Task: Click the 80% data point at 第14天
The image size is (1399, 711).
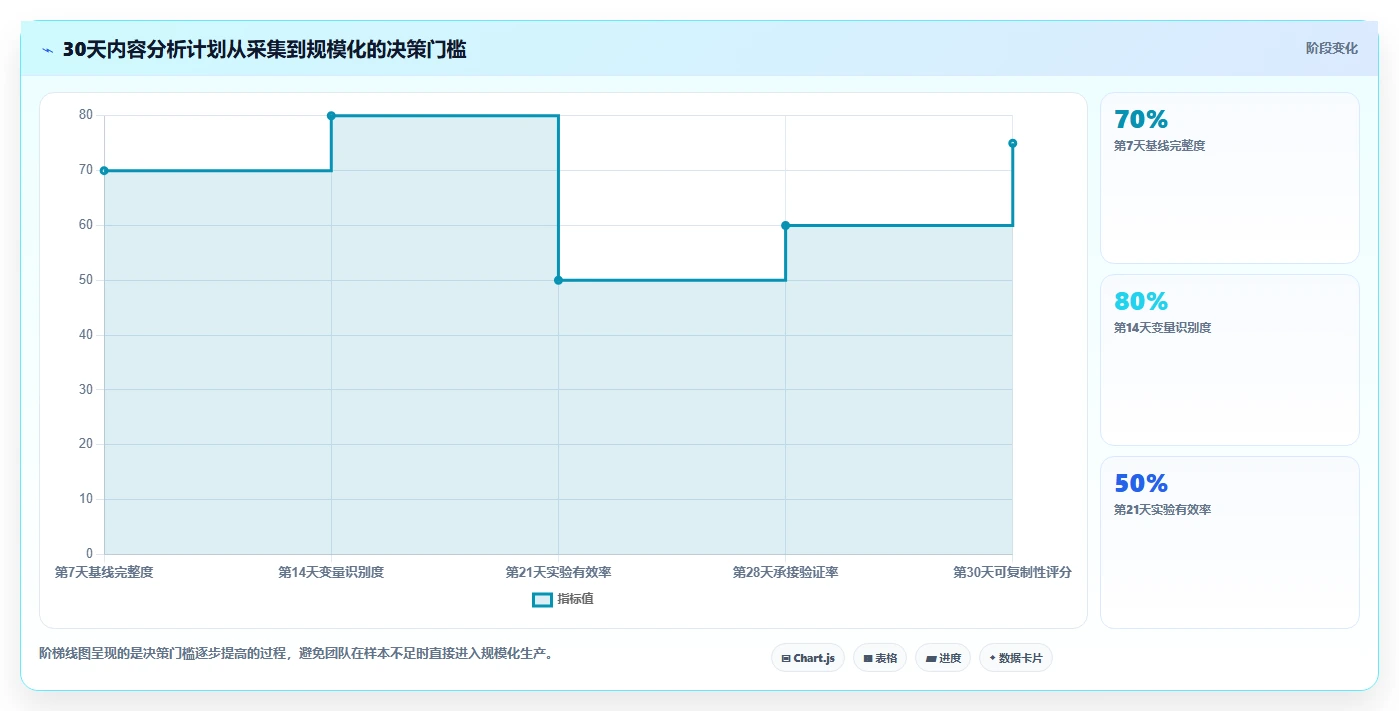Action: [x=331, y=116]
